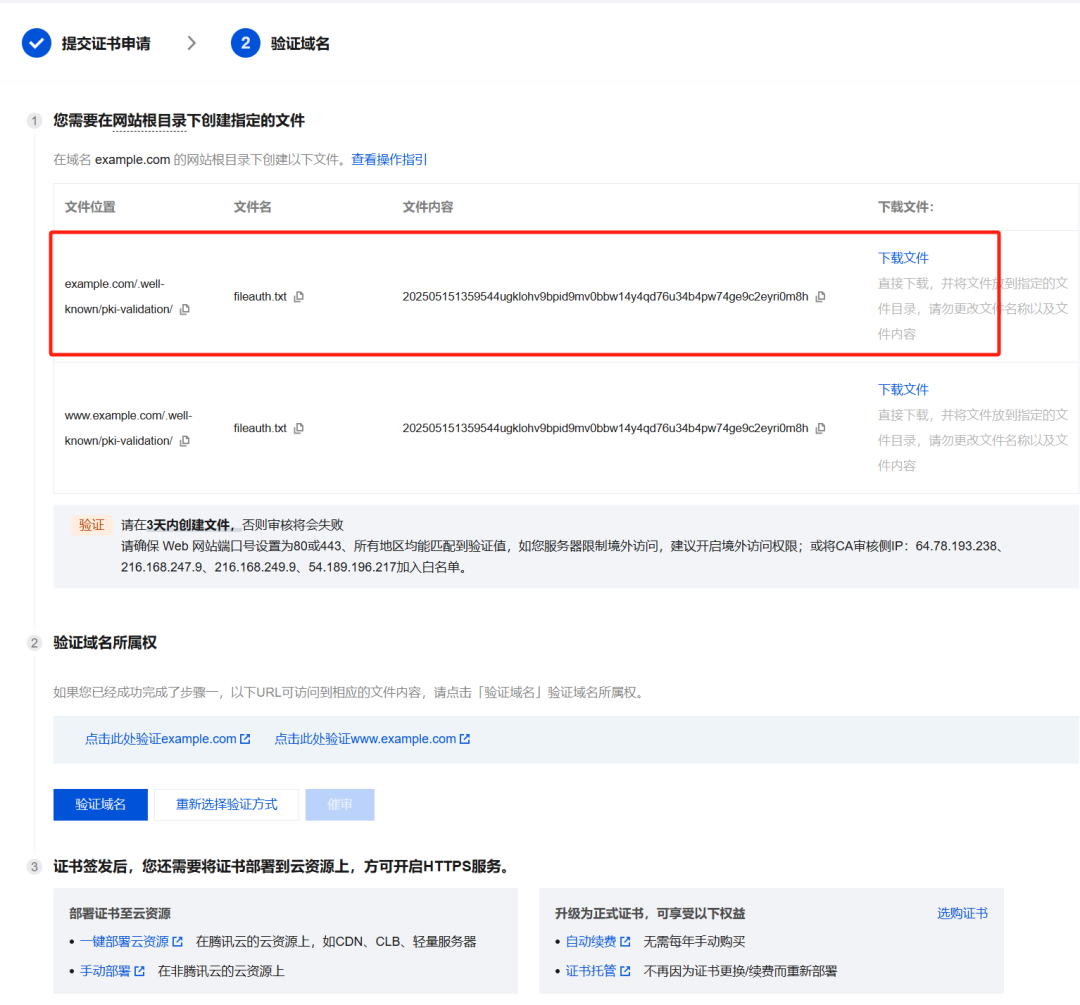The width and height of the screenshot is (1080, 1005).
Task: Click 重新选择验证方式 button
Action: click(x=226, y=804)
